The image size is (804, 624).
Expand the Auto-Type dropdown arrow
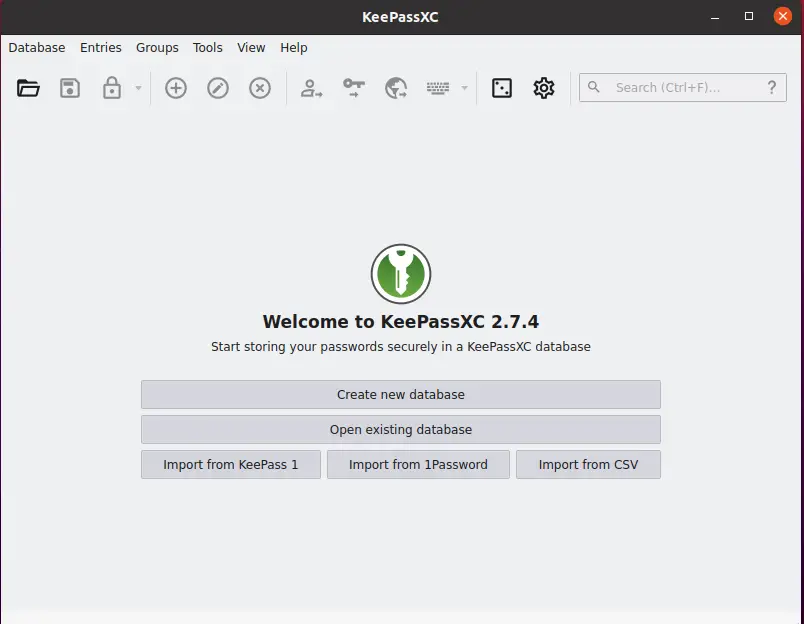(465, 88)
